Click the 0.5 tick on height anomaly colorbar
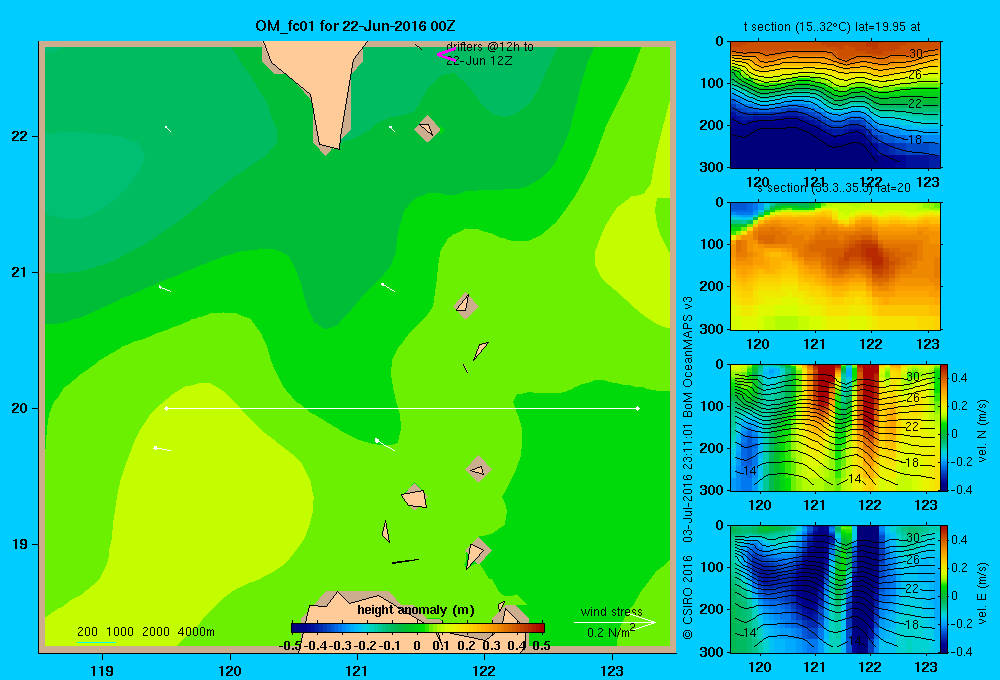This screenshot has width=1000, height=680. (541, 646)
